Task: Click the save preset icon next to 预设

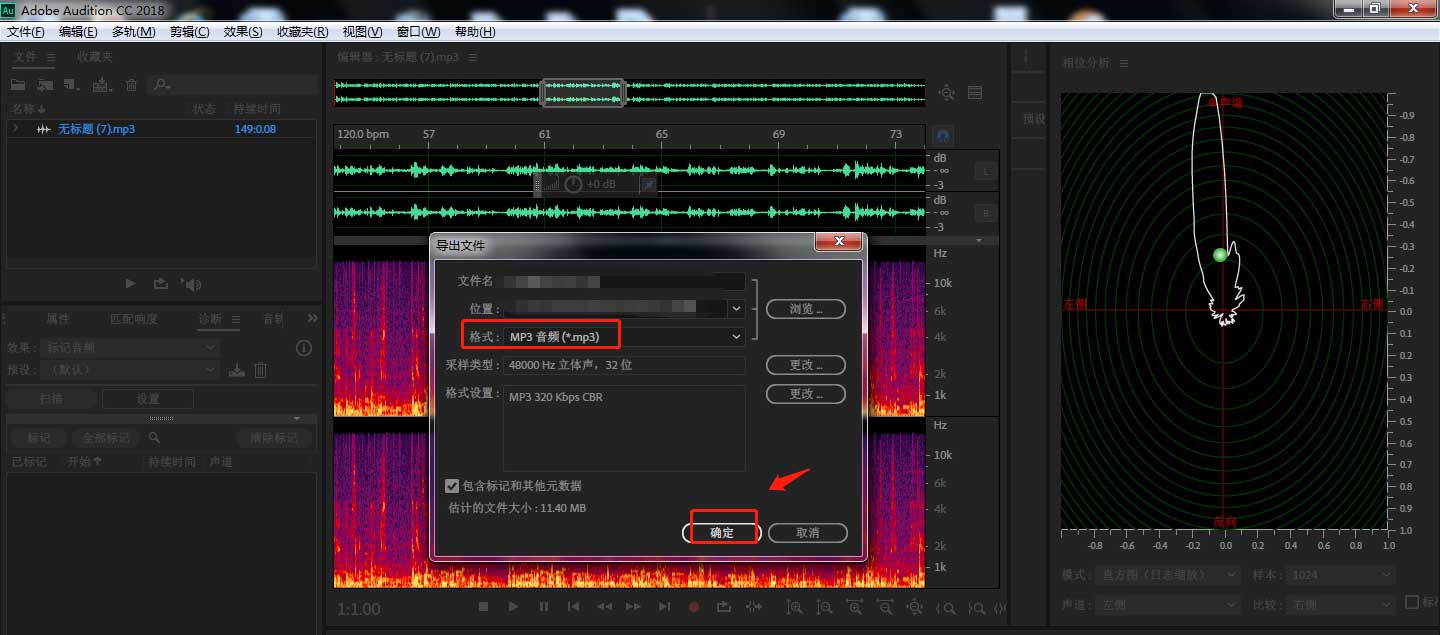Action: pos(235,370)
